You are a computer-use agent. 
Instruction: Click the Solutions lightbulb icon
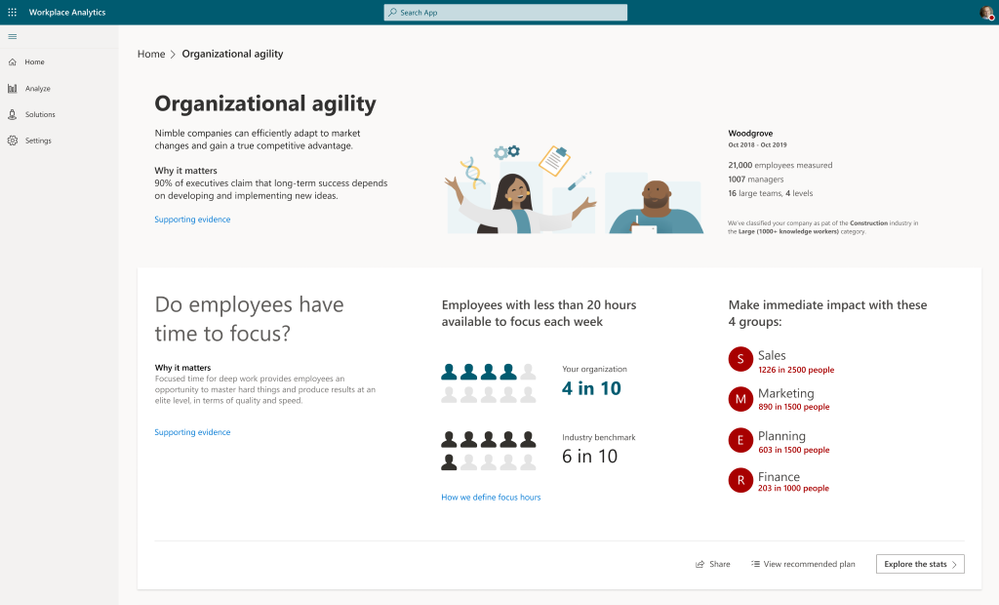click(12, 115)
